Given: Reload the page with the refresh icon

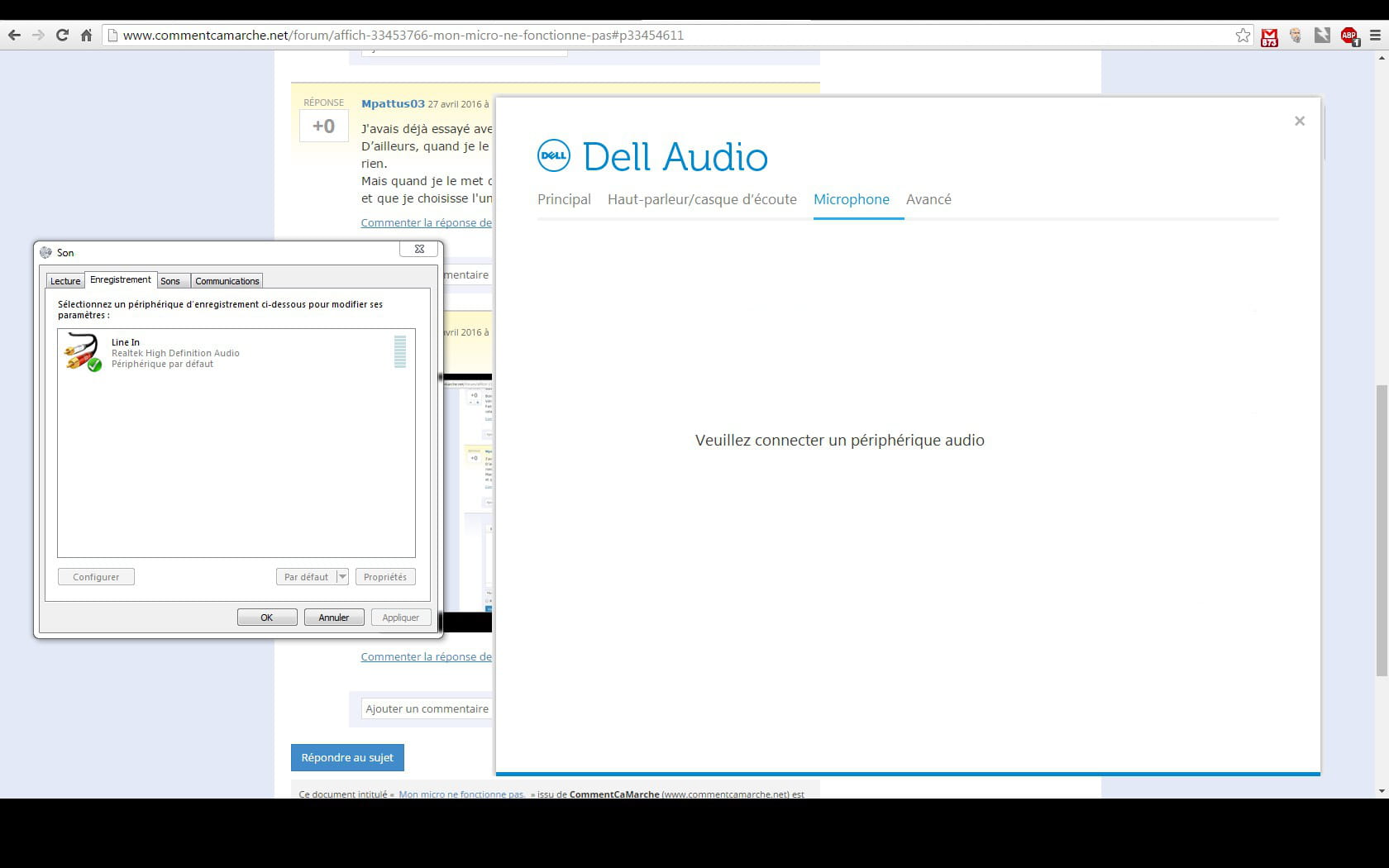Looking at the screenshot, I should coord(62,36).
